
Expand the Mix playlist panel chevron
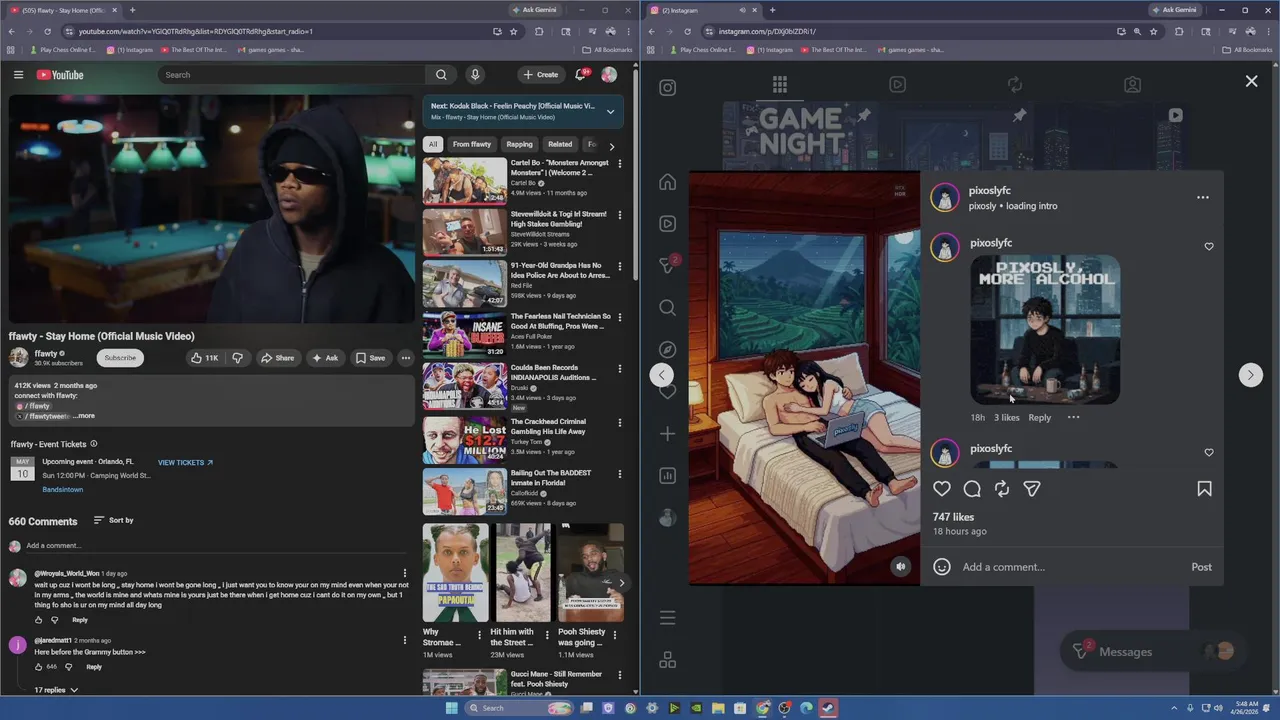click(611, 112)
